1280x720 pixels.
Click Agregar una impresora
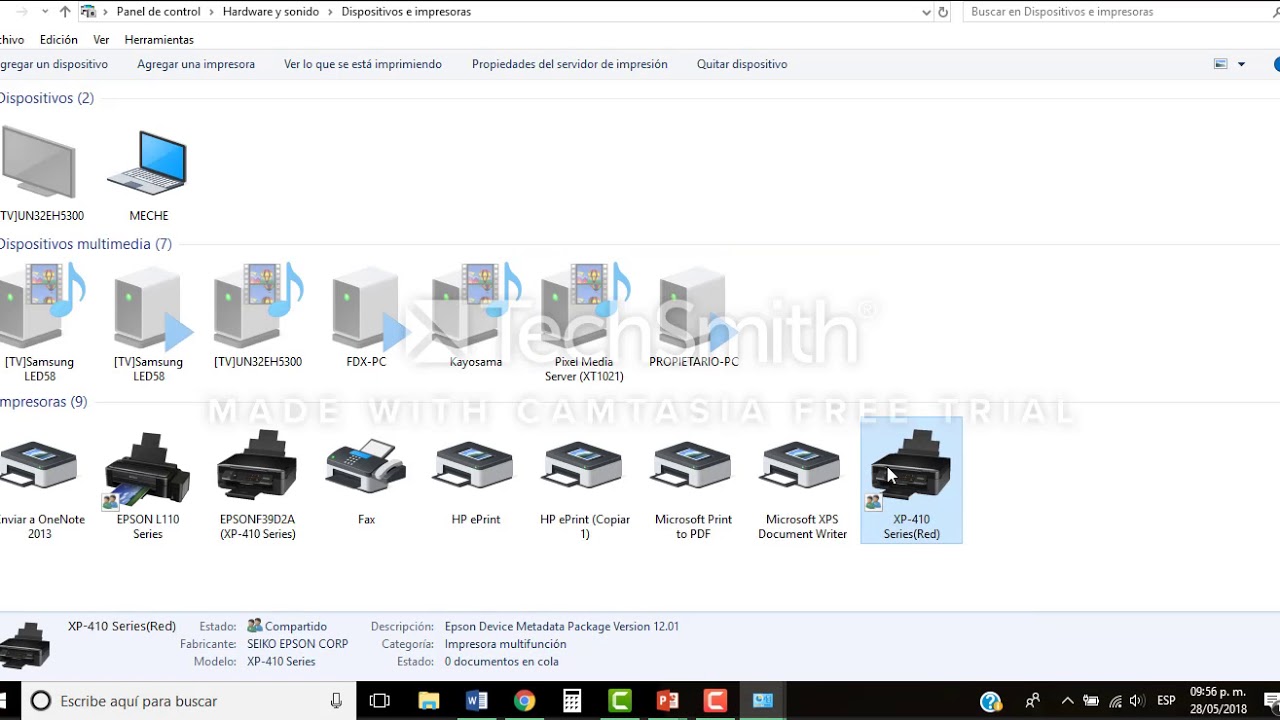tap(196, 64)
